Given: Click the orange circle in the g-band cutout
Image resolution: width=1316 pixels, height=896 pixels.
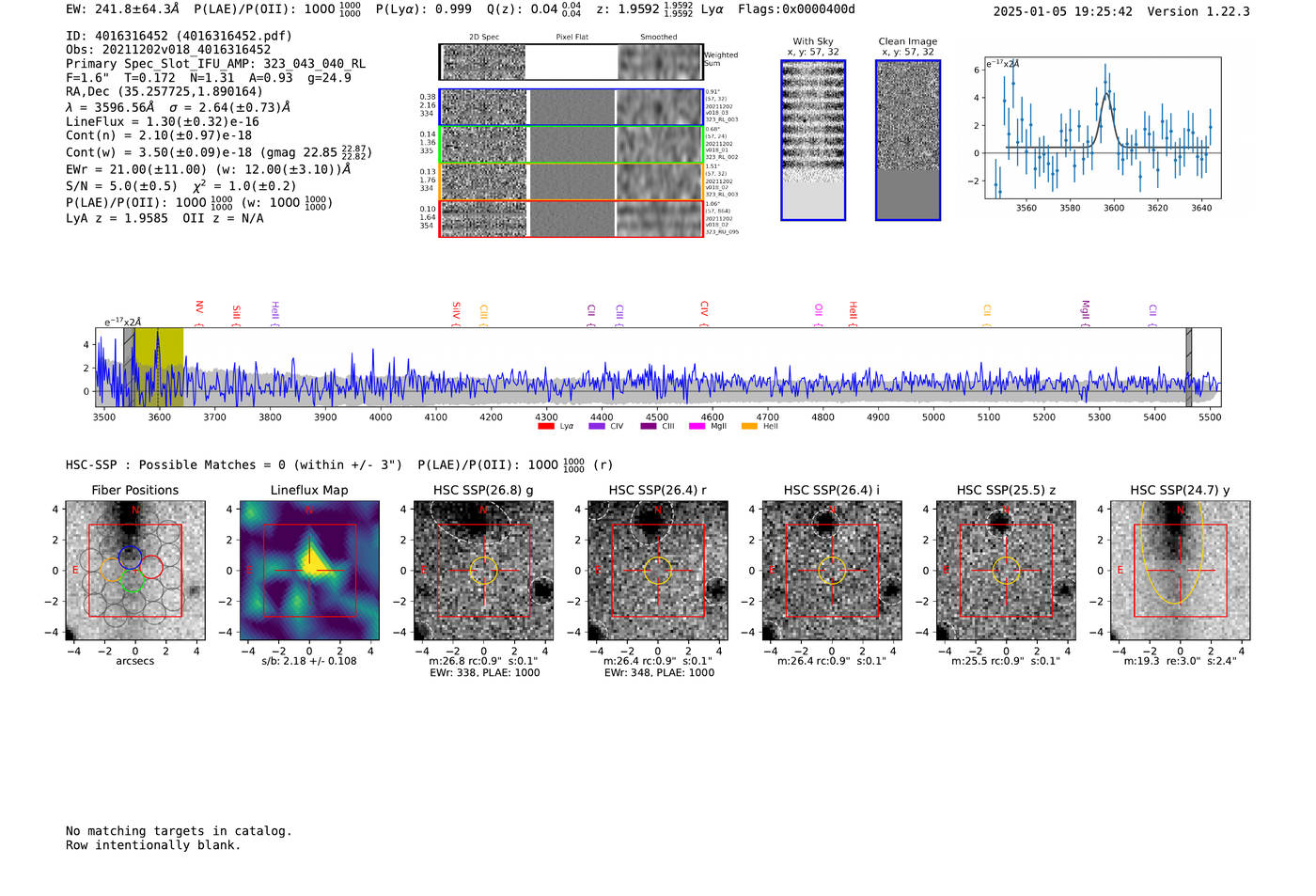Looking at the screenshot, I should coord(483,571).
